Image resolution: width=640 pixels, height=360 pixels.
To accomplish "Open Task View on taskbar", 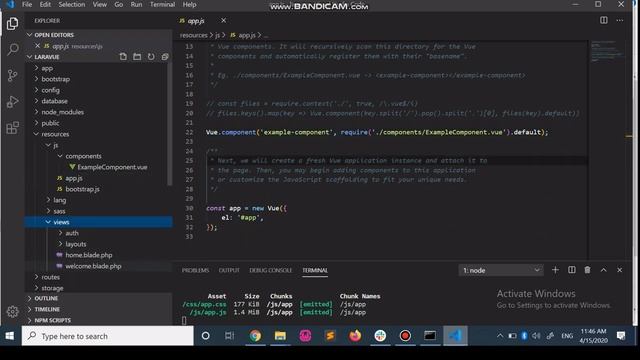I will pos(230,336).
